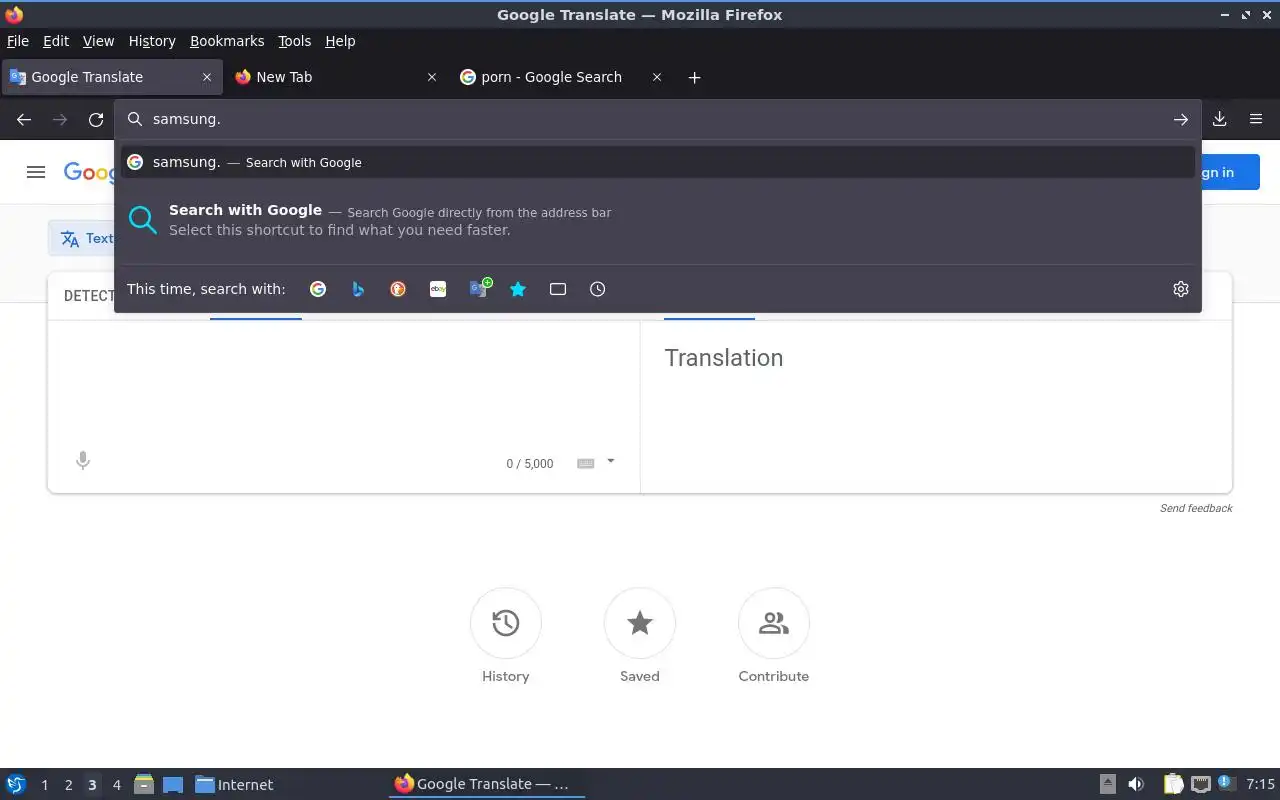Screen dimensions: 1280x800
Task: Search this time with Bing icon
Action: coord(358,289)
